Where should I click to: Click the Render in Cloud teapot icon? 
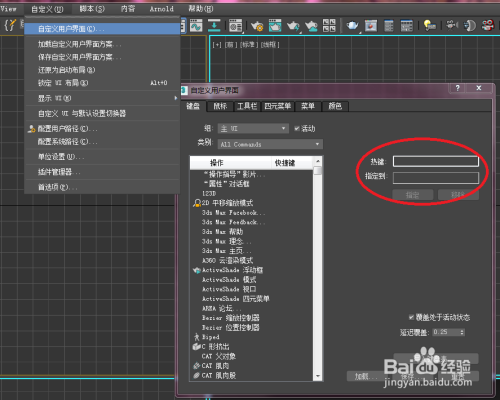(x=311, y=26)
